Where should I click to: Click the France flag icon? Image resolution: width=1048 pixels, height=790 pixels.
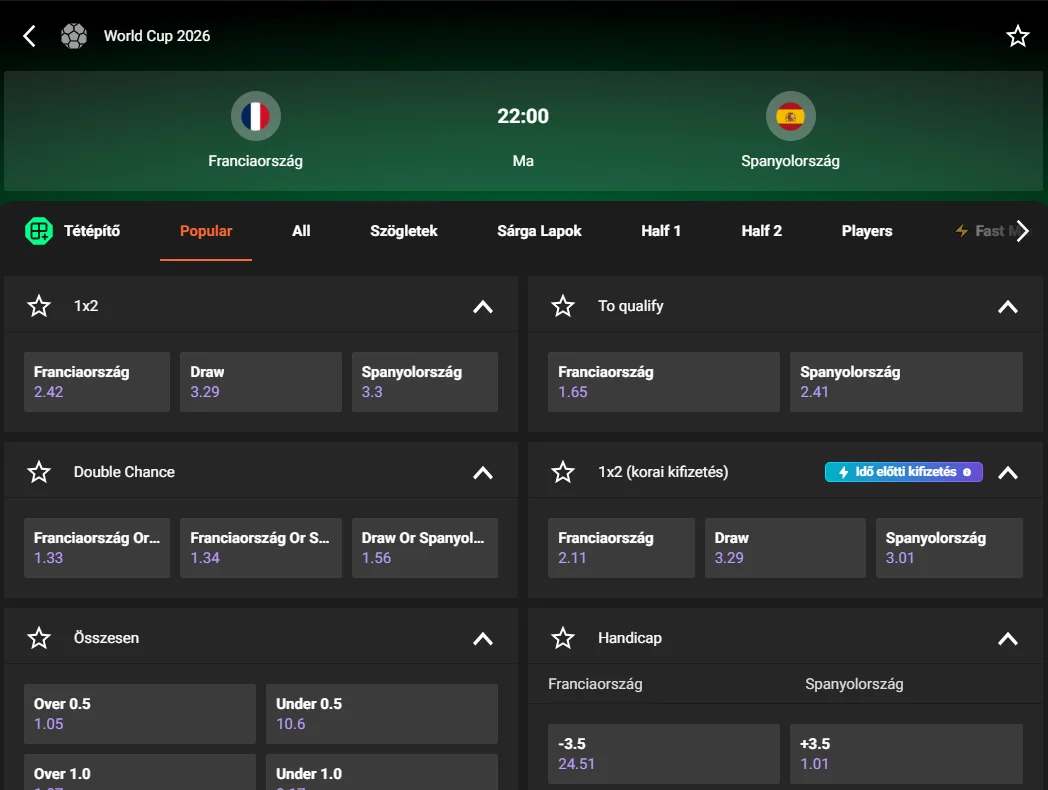point(255,116)
